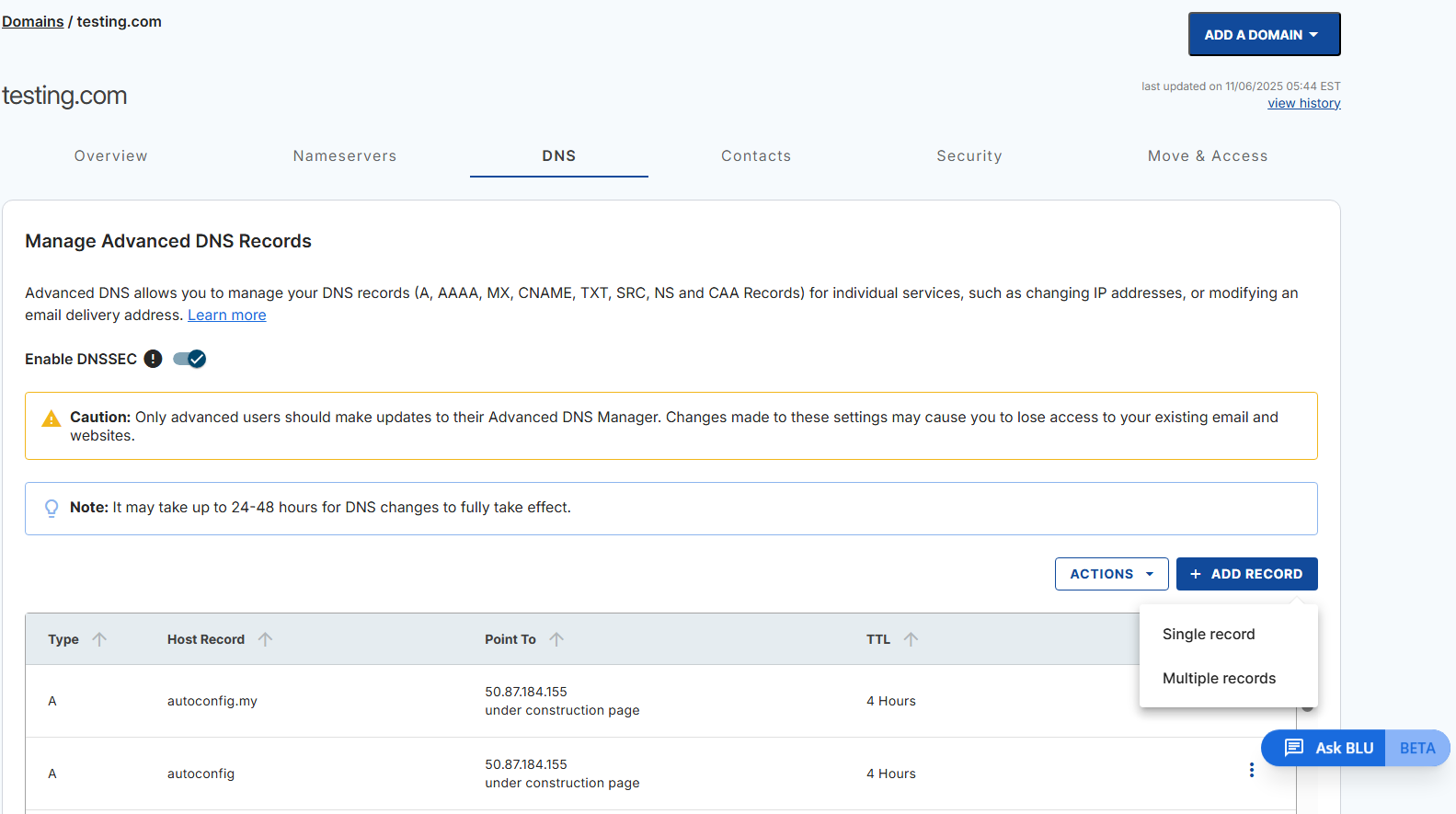Click the note lightbulb icon
This screenshot has height=814, width=1456.
tap(52, 508)
